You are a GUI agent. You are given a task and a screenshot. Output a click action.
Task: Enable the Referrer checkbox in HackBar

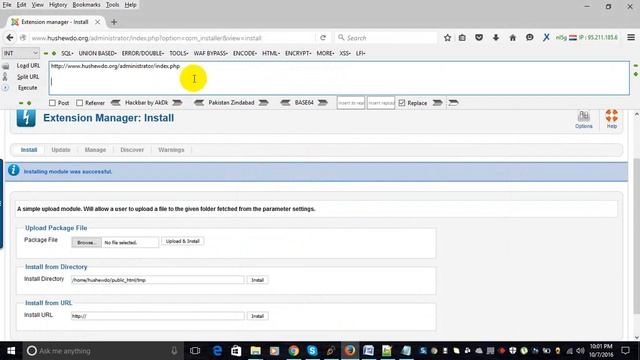click(x=80, y=103)
